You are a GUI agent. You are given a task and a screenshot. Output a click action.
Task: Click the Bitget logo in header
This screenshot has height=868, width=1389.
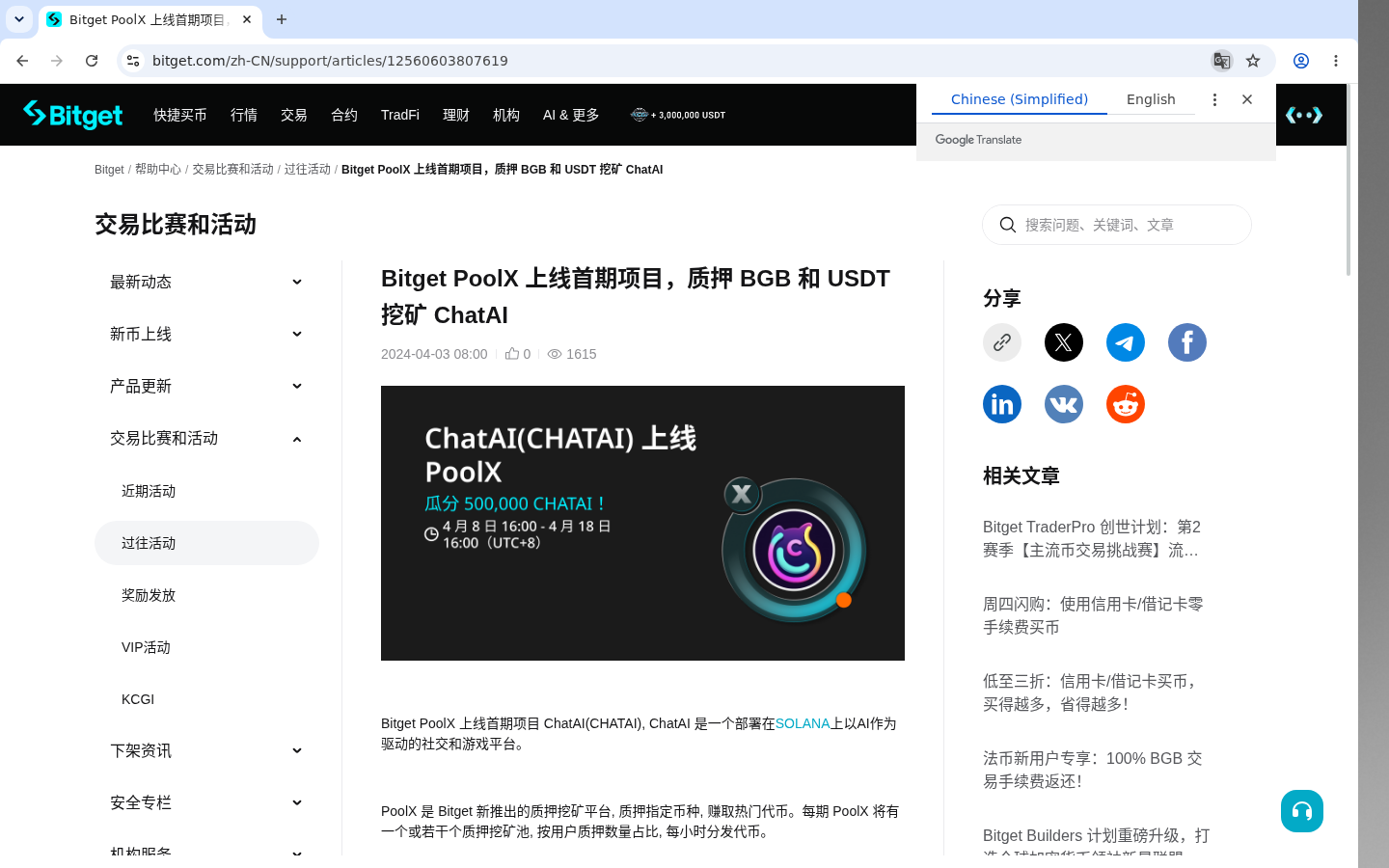pyautogui.click(x=73, y=115)
